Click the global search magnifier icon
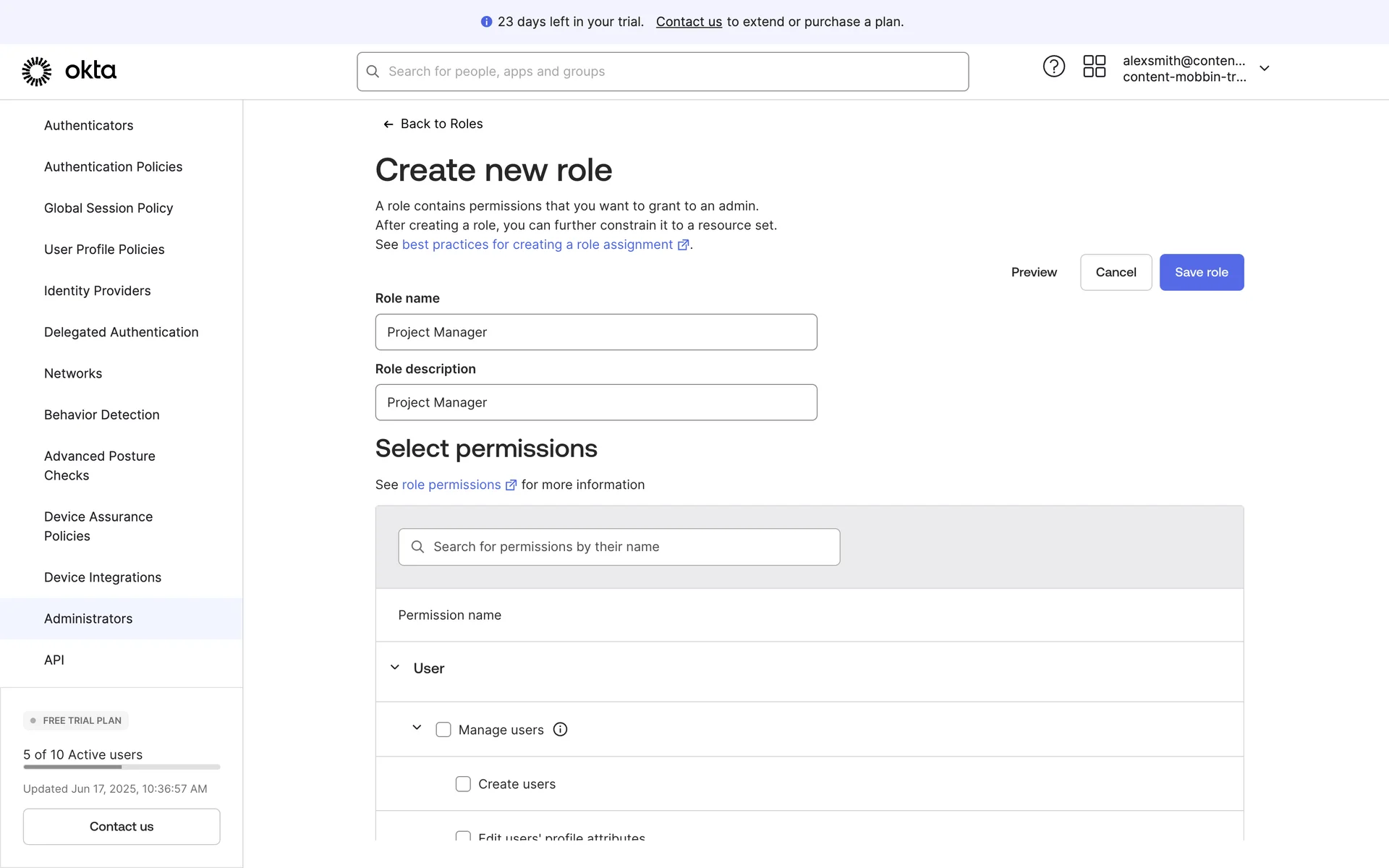The image size is (1389, 868). [373, 72]
